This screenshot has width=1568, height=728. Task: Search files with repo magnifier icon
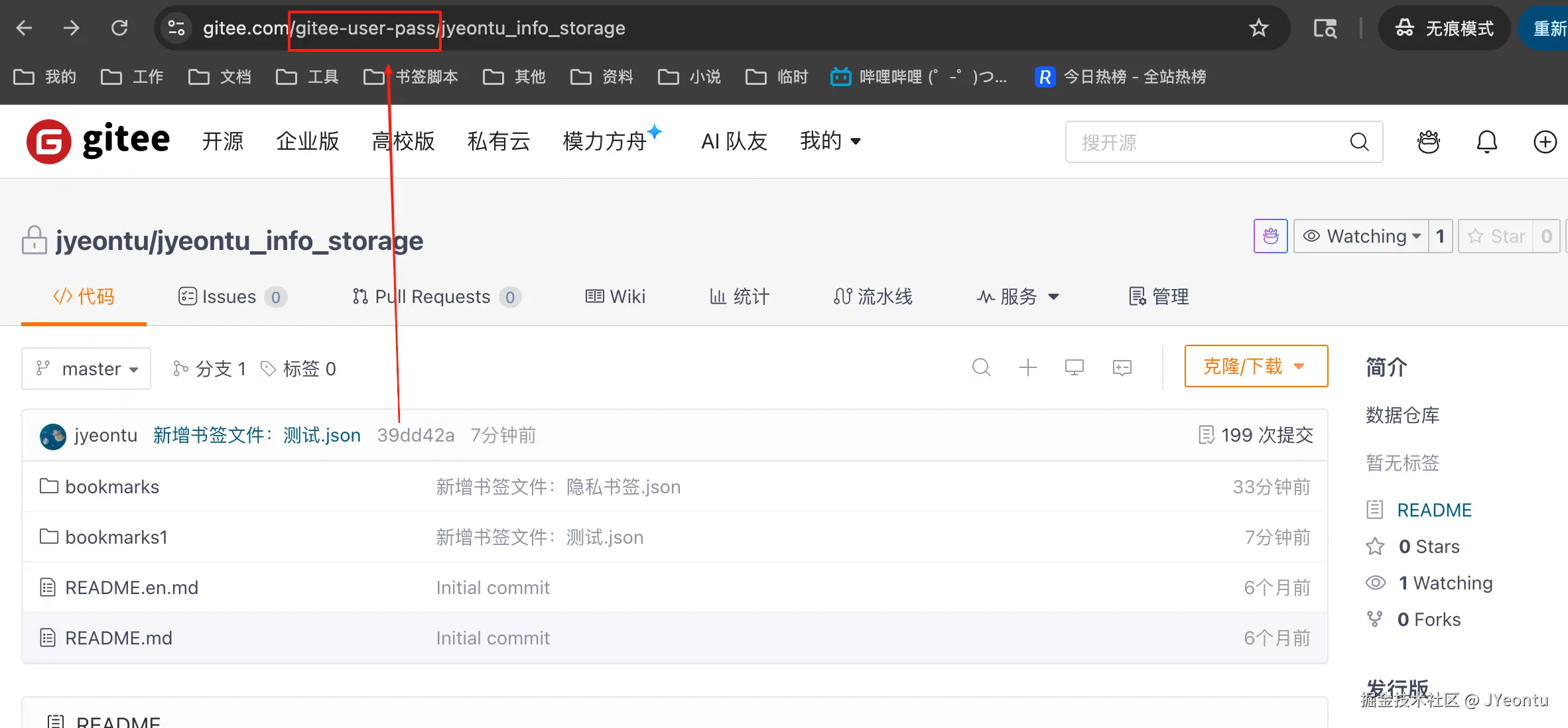pos(981,367)
